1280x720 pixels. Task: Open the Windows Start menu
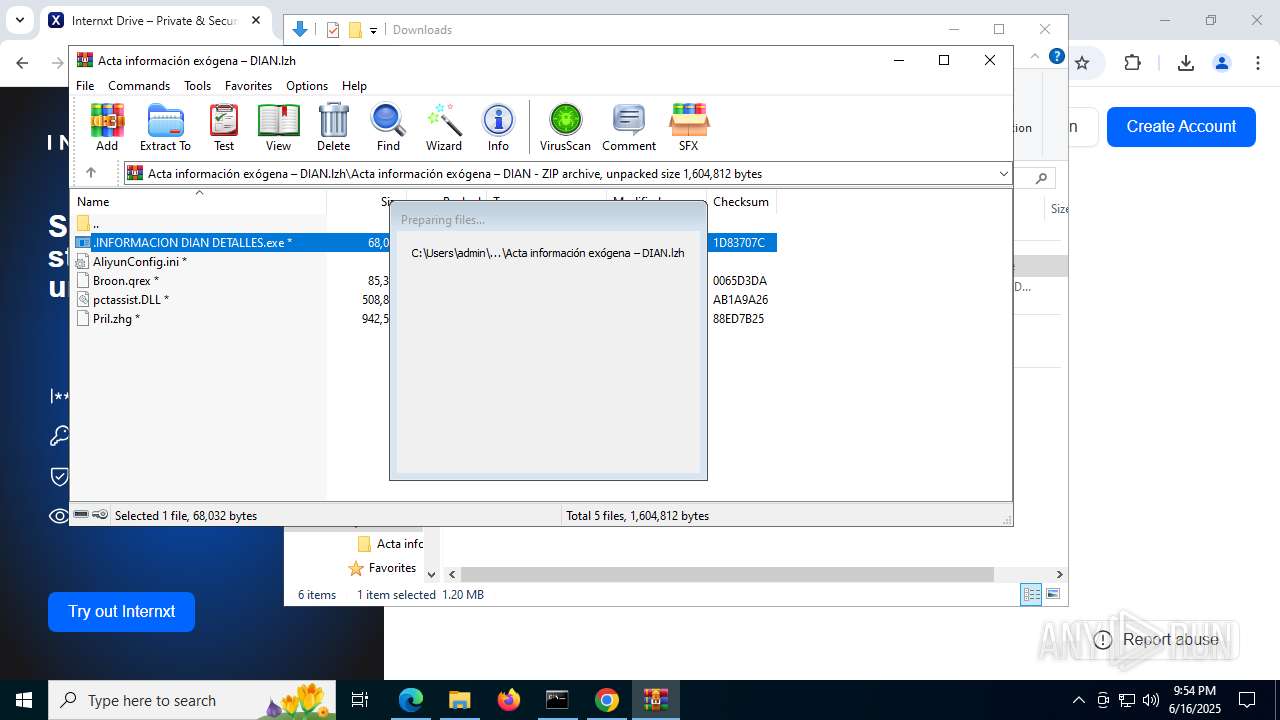(24, 700)
